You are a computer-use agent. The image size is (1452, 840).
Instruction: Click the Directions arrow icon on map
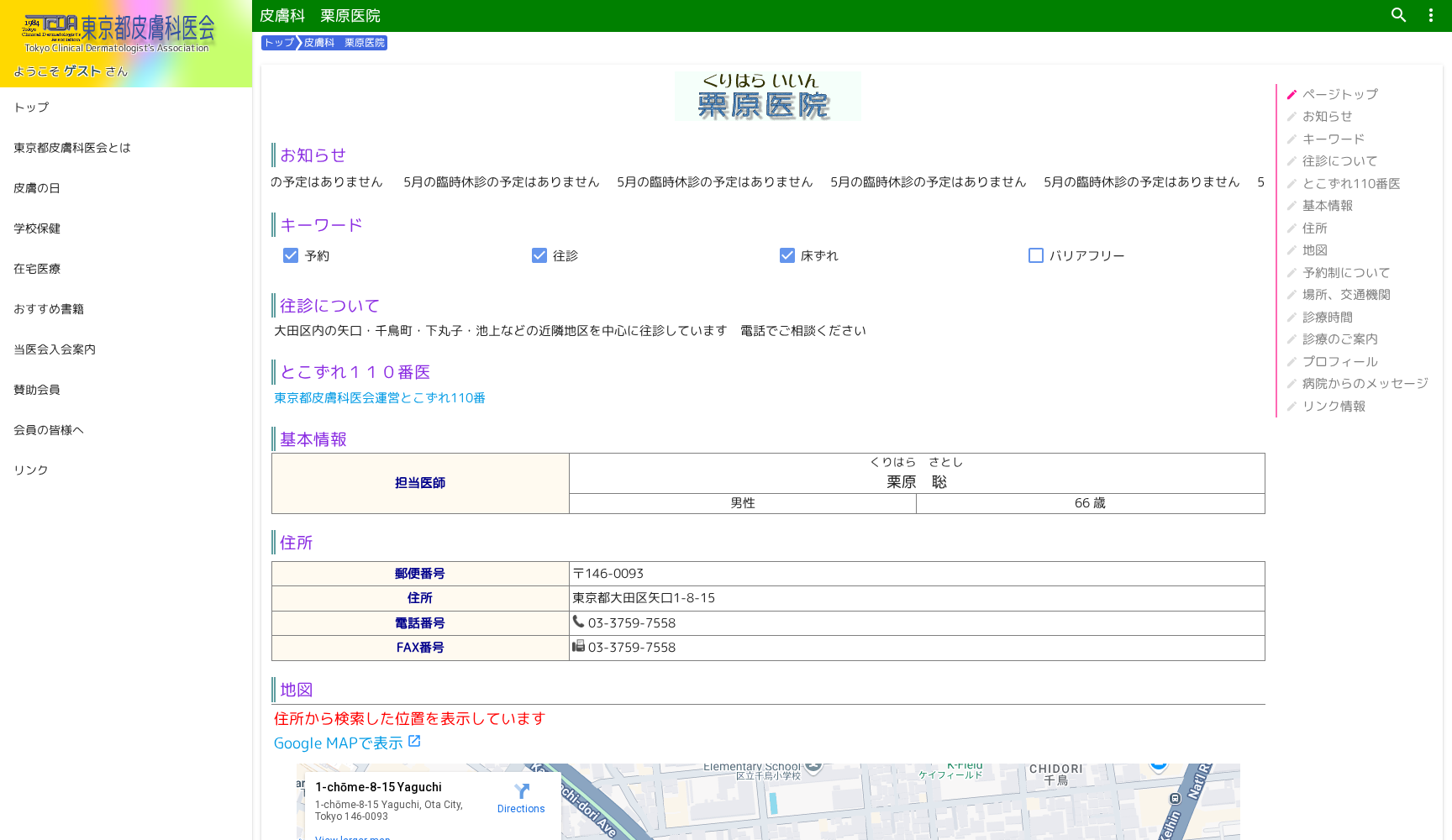(x=521, y=790)
